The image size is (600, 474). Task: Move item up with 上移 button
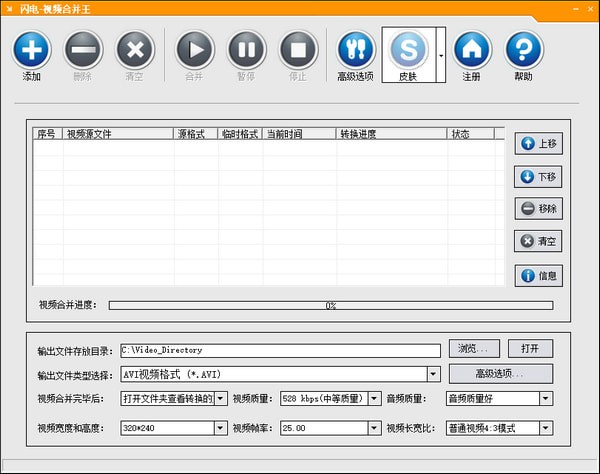click(539, 143)
